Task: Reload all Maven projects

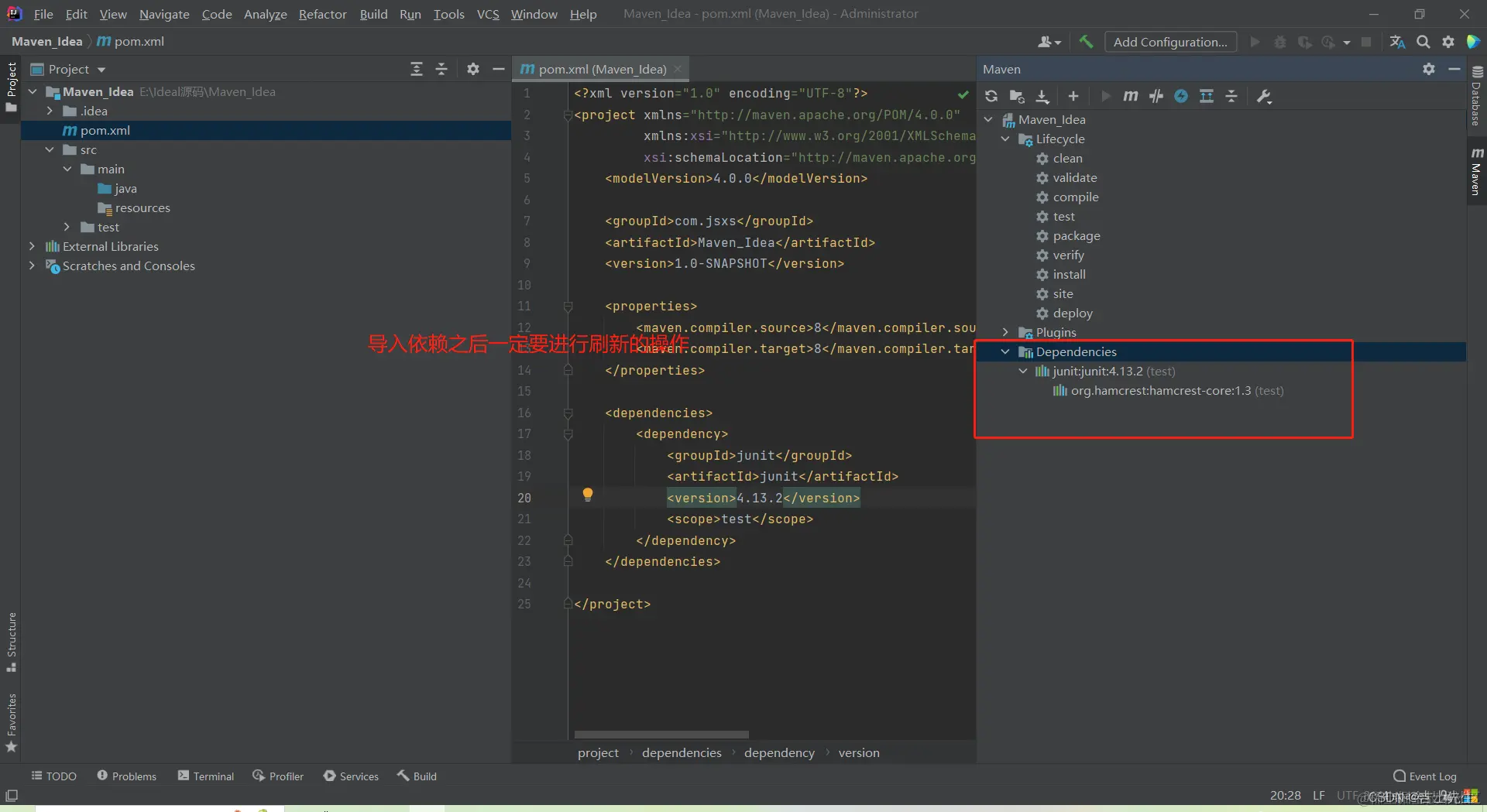Action: [991, 96]
